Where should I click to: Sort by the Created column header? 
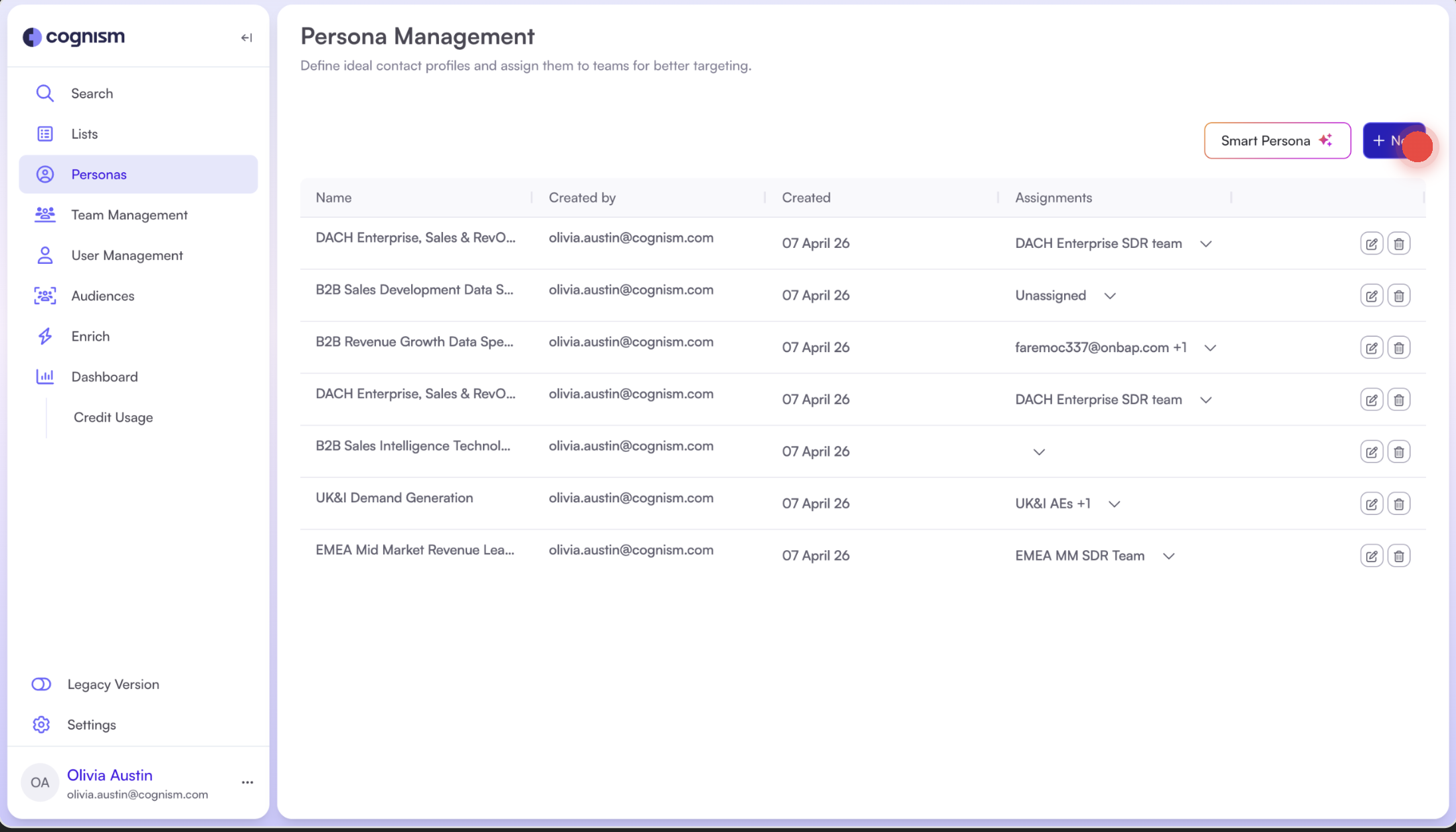[x=806, y=197]
